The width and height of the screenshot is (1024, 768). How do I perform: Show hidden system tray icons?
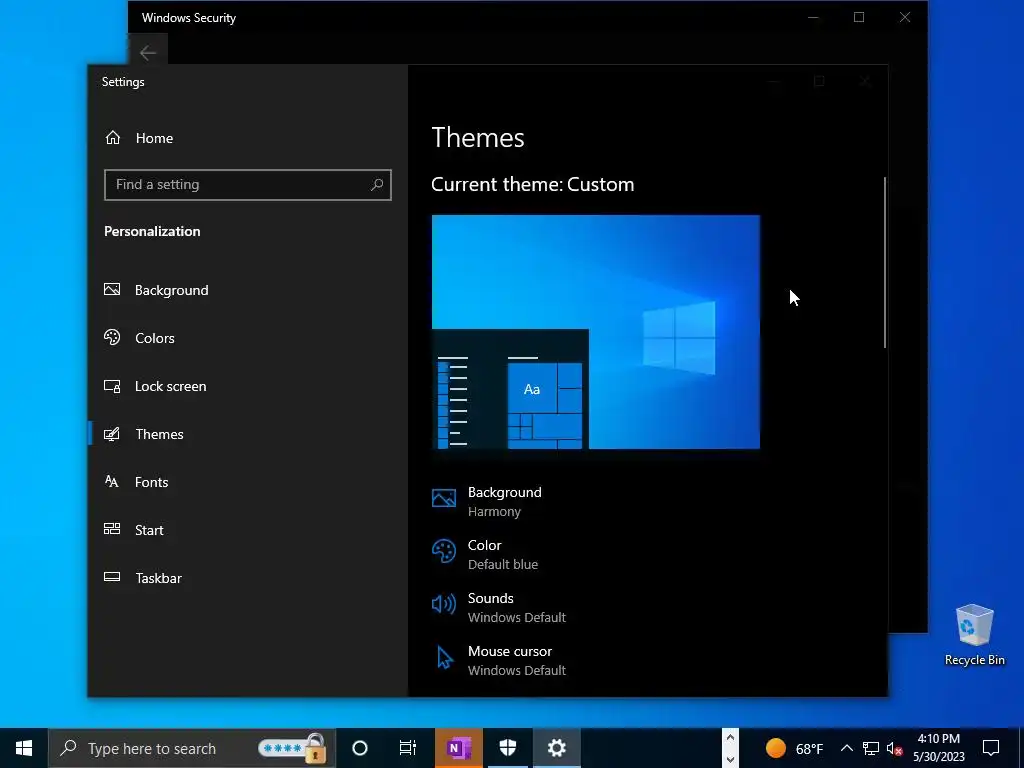(846, 748)
